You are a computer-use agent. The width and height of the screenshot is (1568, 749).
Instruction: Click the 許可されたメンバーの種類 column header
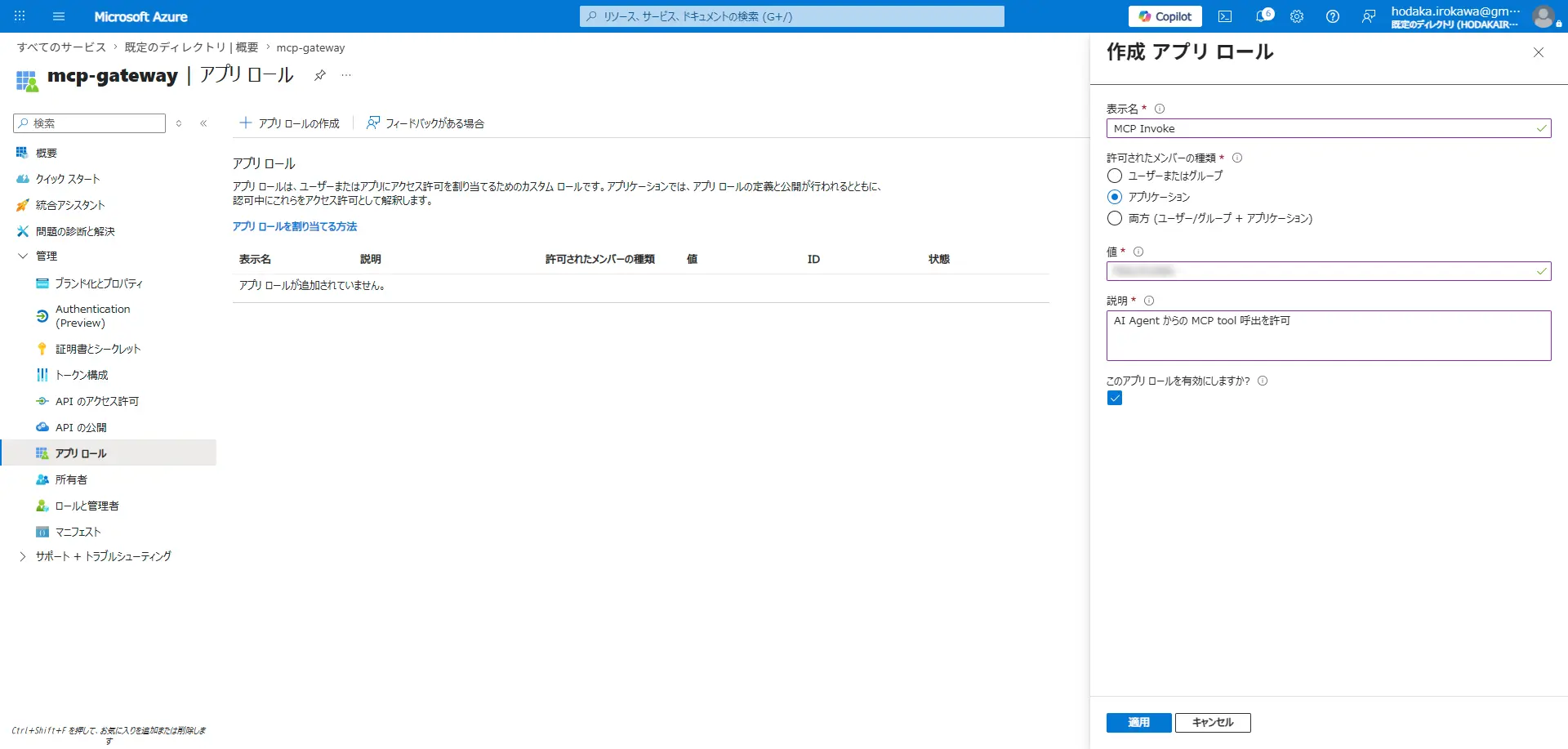point(600,259)
